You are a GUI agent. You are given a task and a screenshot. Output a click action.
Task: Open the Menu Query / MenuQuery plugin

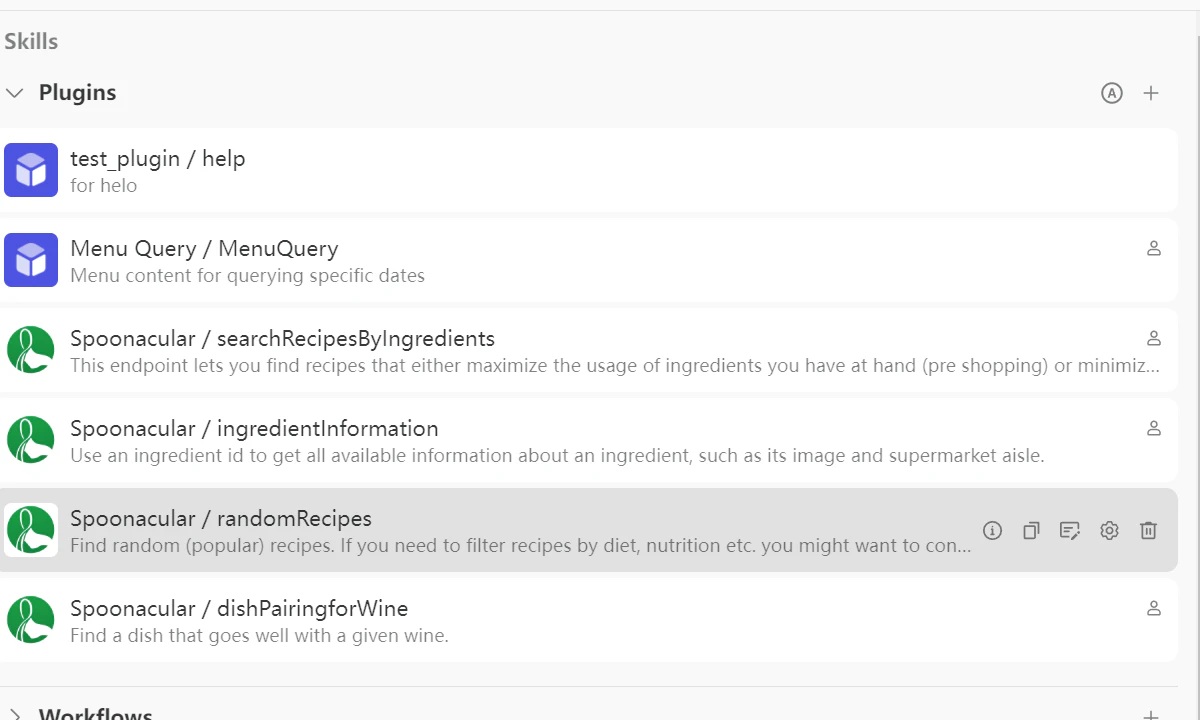(204, 249)
